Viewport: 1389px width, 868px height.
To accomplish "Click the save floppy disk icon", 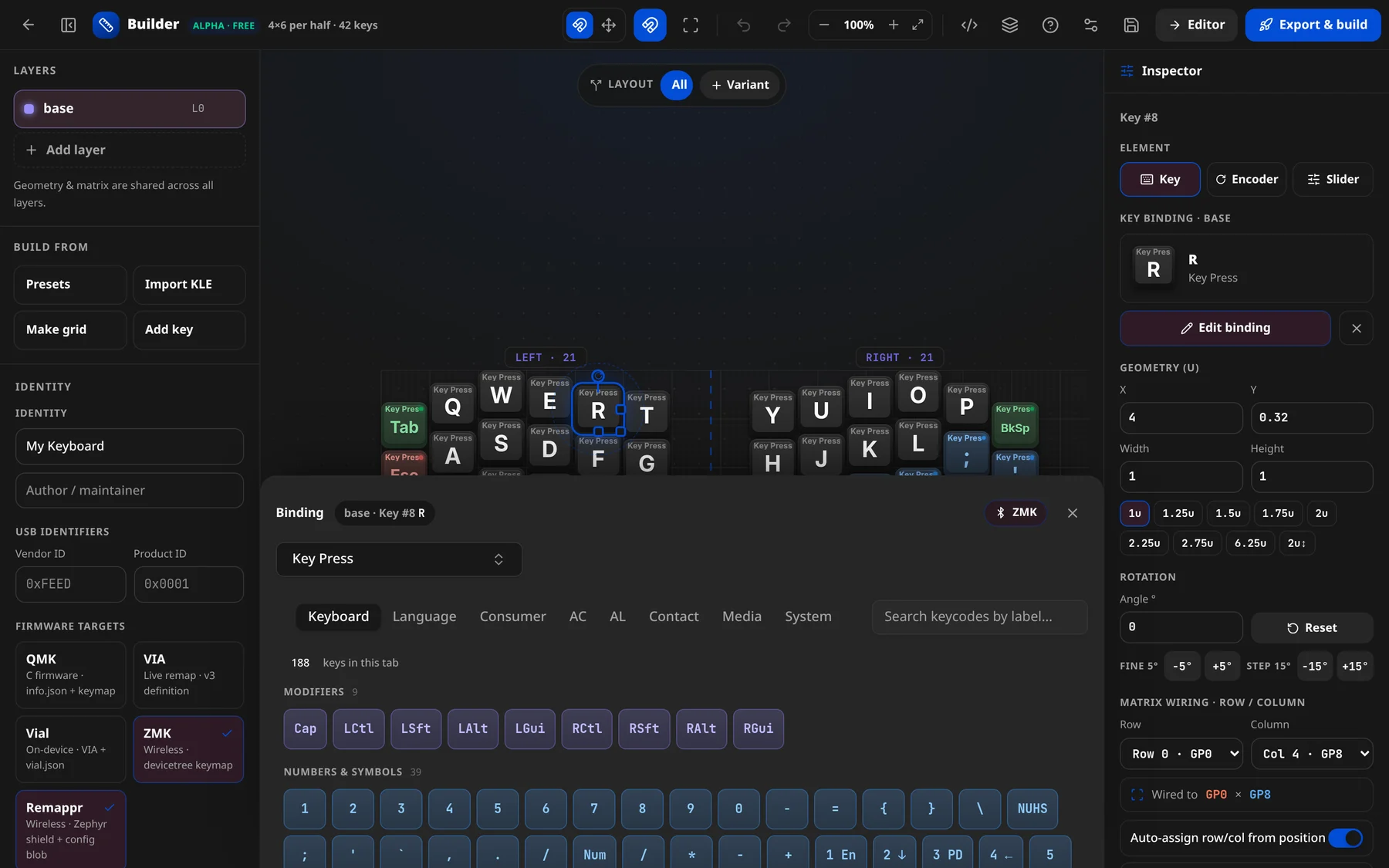I will coord(1131,25).
